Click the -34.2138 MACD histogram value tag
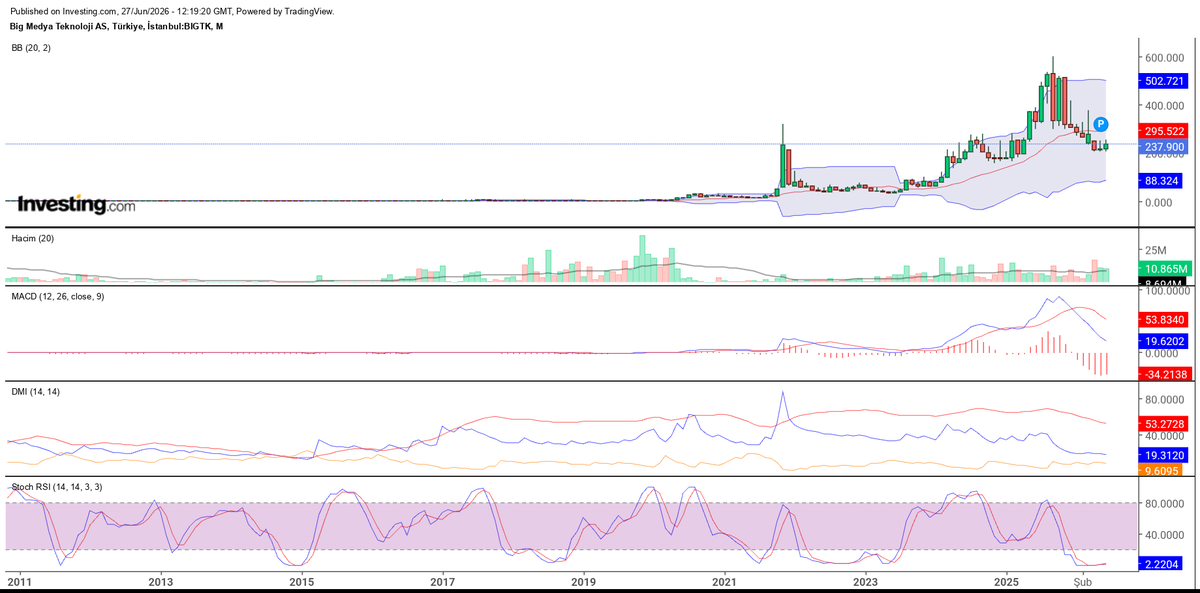The height and width of the screenshot is (593, 1200). 1164,373
